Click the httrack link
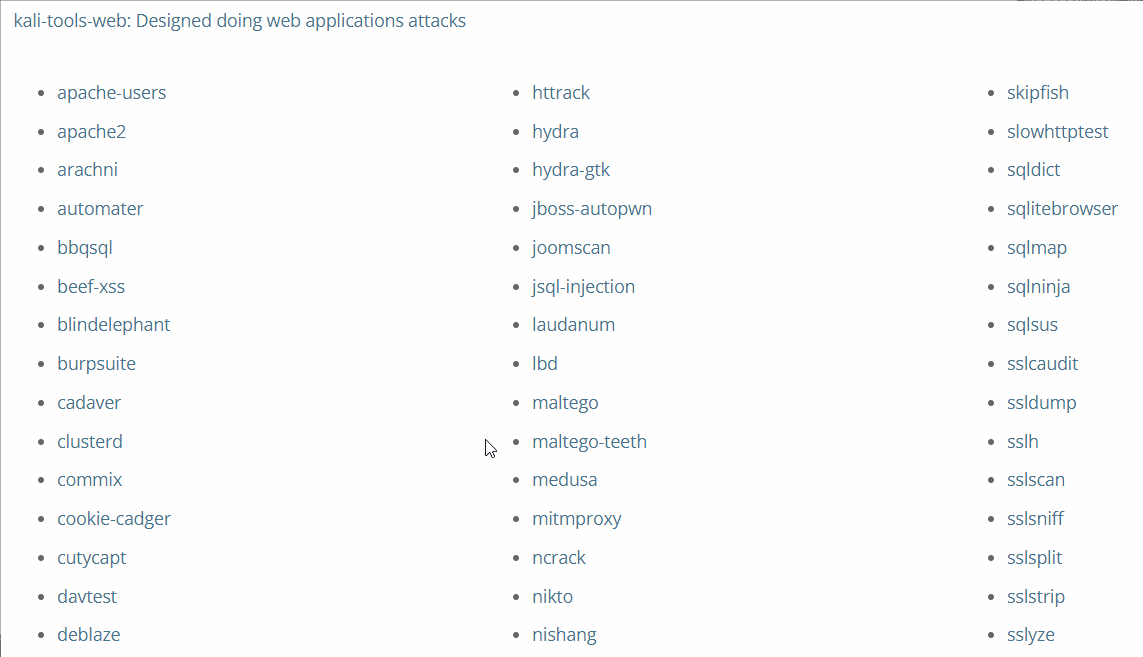Viewport: 1143px width, 657px height. click(561, 93)
